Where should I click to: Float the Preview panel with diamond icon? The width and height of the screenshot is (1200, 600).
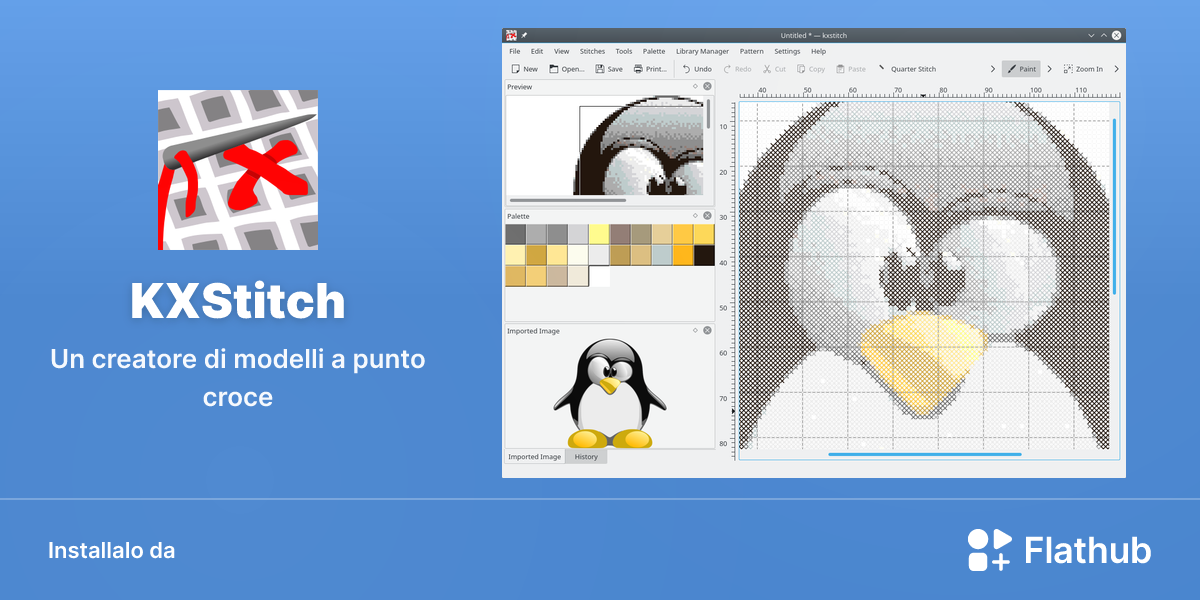tap(695, 86)
